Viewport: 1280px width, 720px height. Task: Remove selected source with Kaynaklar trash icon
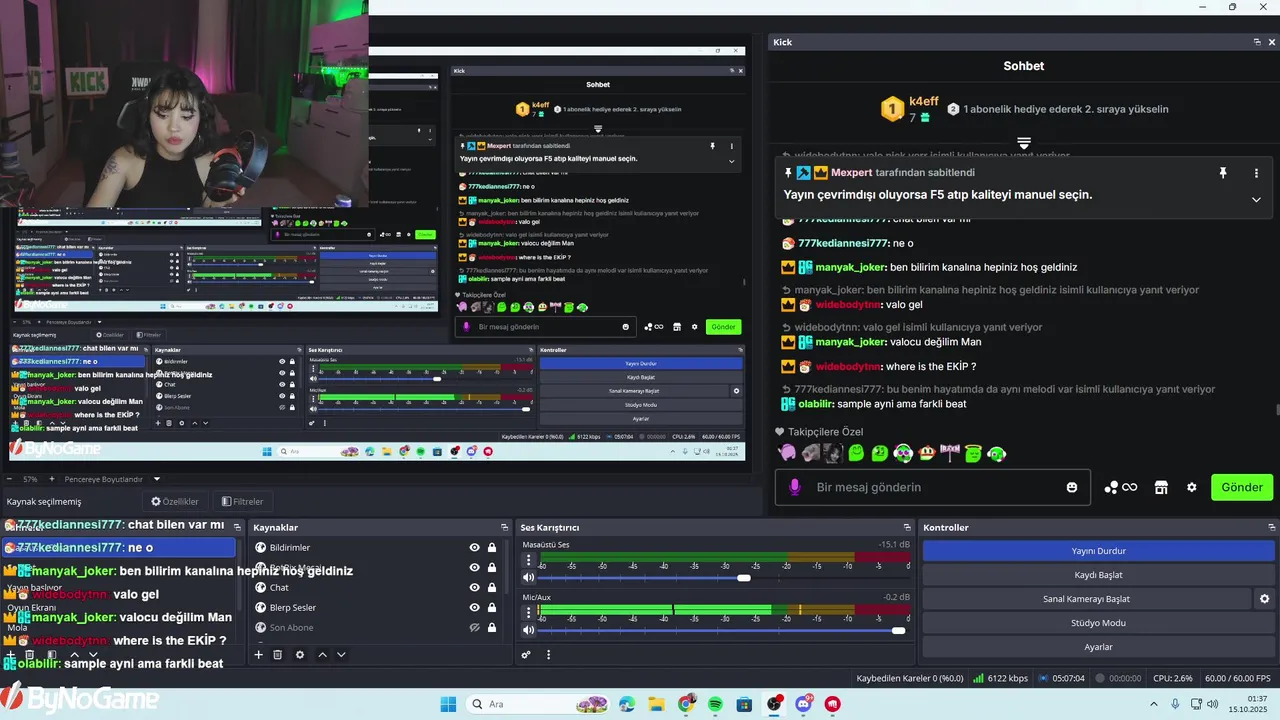pyautogui.click(x=278, y=655)
